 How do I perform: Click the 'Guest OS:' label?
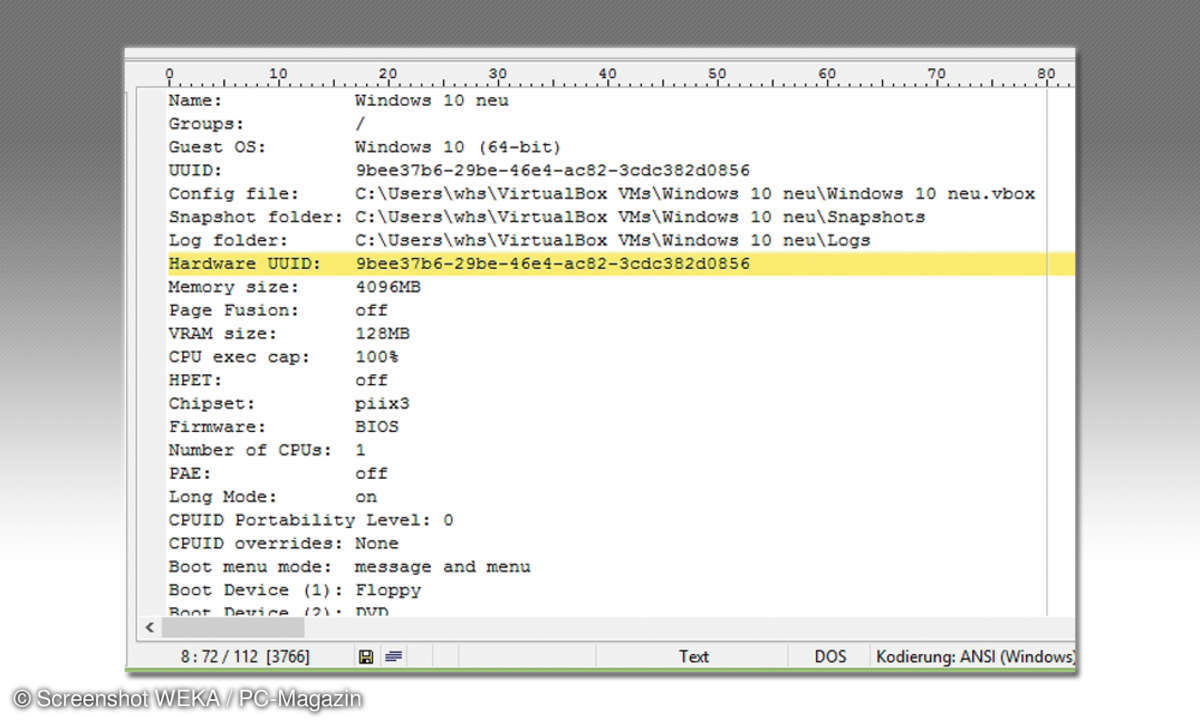pos(217,147)
